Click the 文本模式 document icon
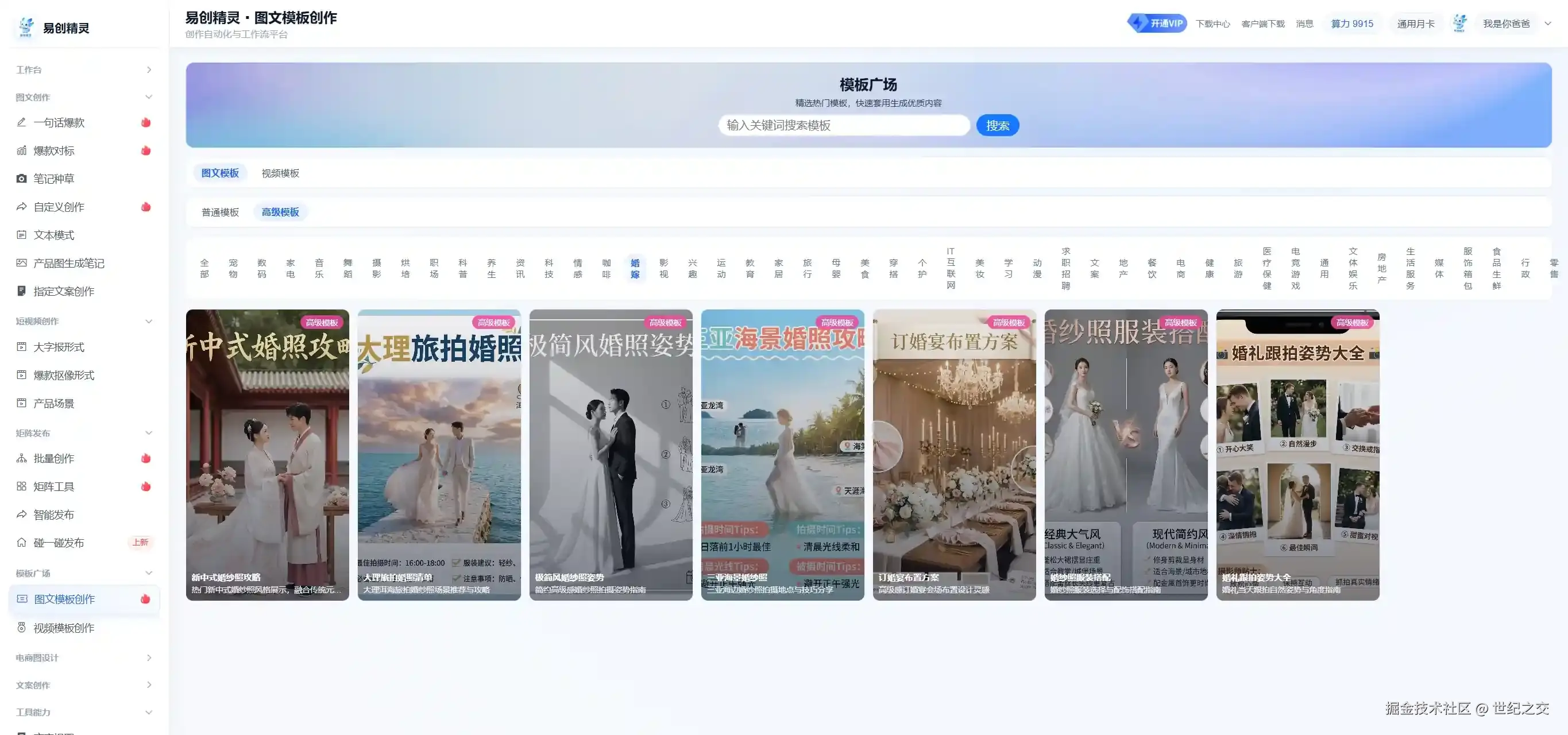The width and height of the screenshot is (1568, 735). [21, 235]
